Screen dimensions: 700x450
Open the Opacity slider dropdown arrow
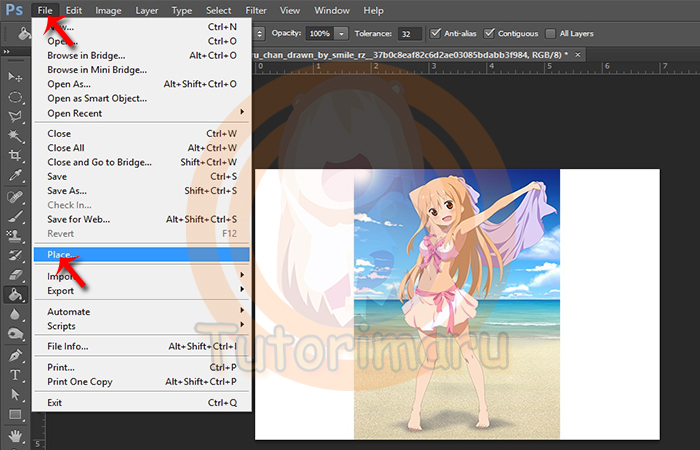pos(341,33)
